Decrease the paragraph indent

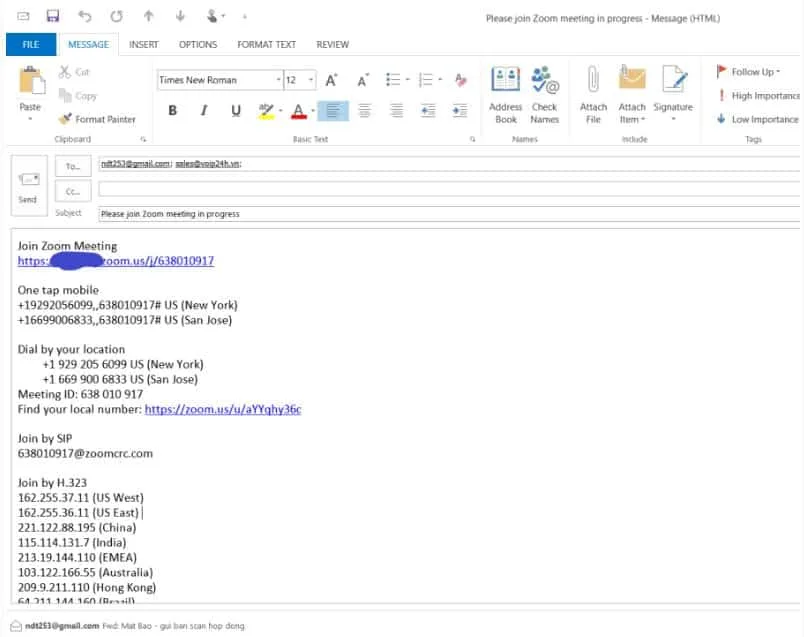(x=428, y=110)
